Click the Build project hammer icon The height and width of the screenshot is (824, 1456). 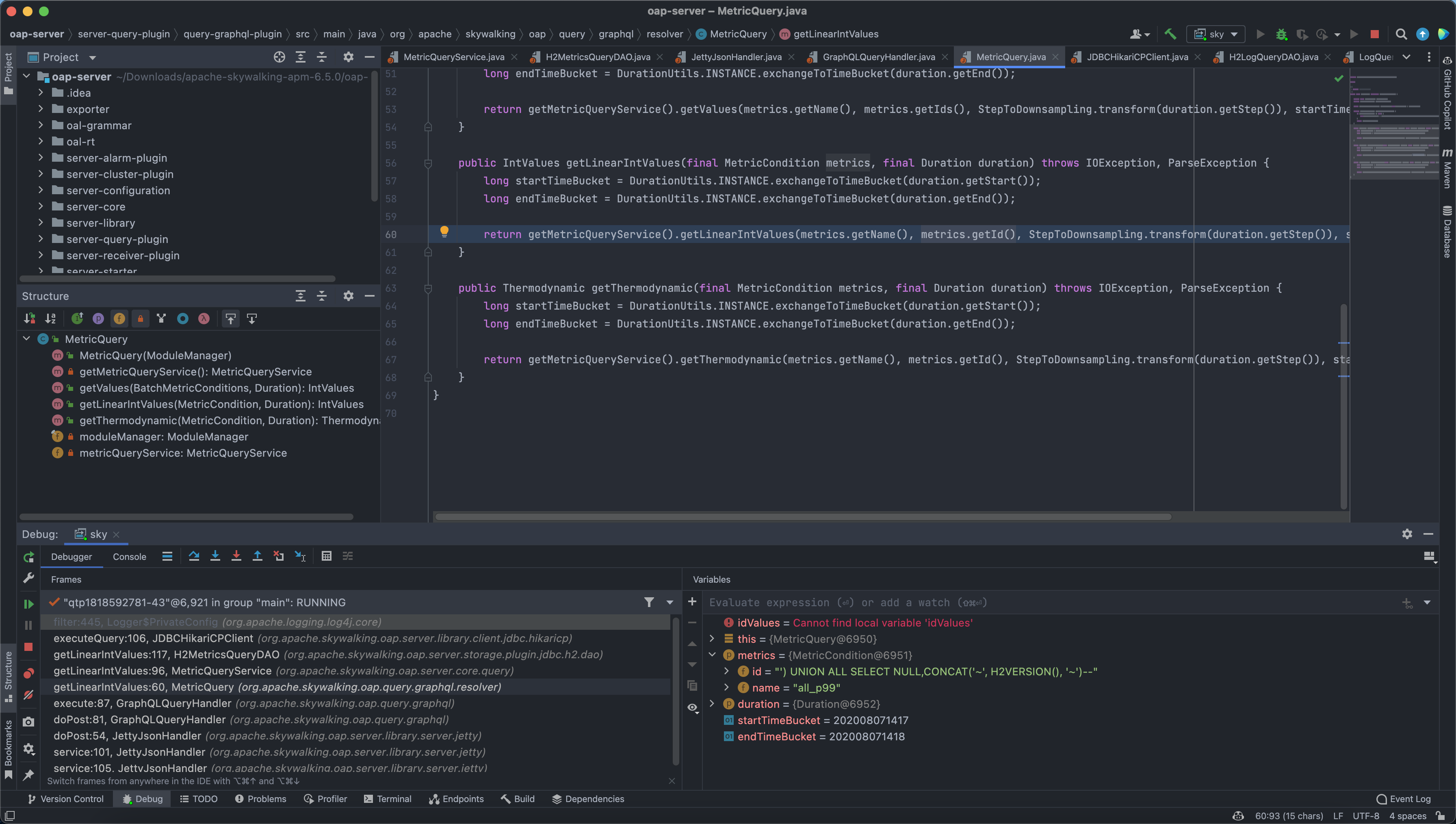1170,34
